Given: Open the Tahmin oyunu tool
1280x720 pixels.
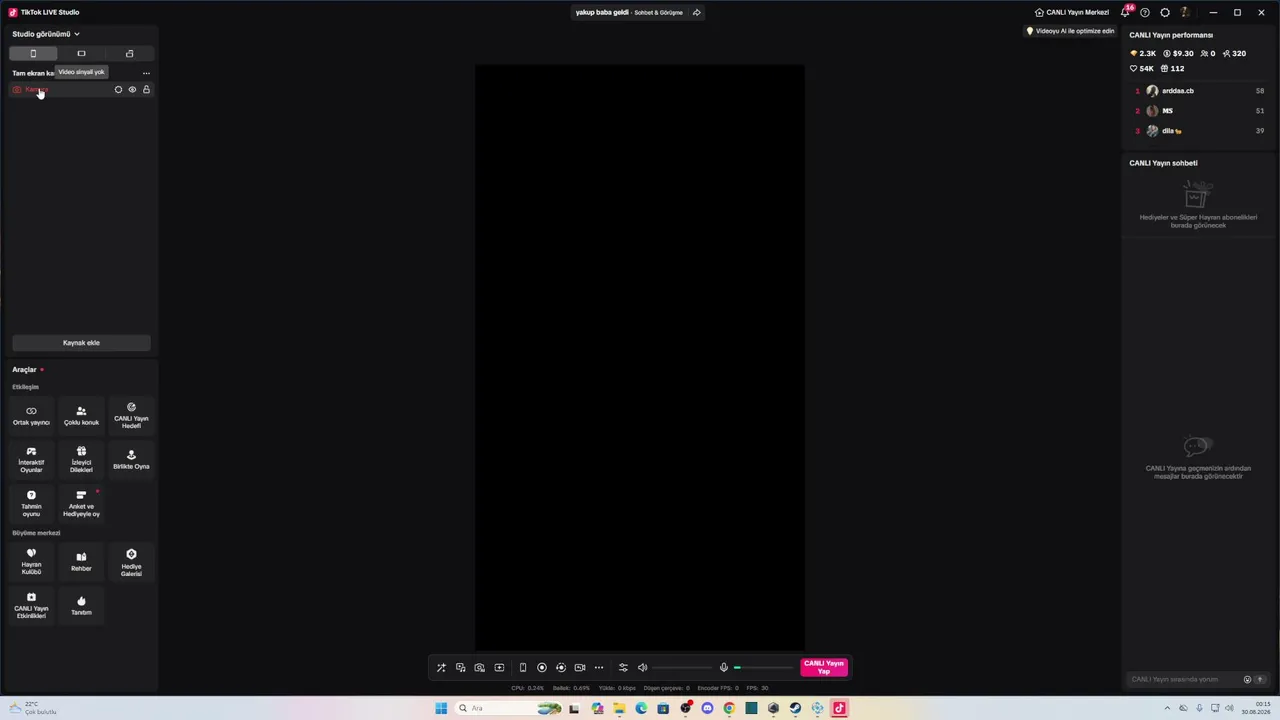Looking at the screenshot, I should pos(31,503).
